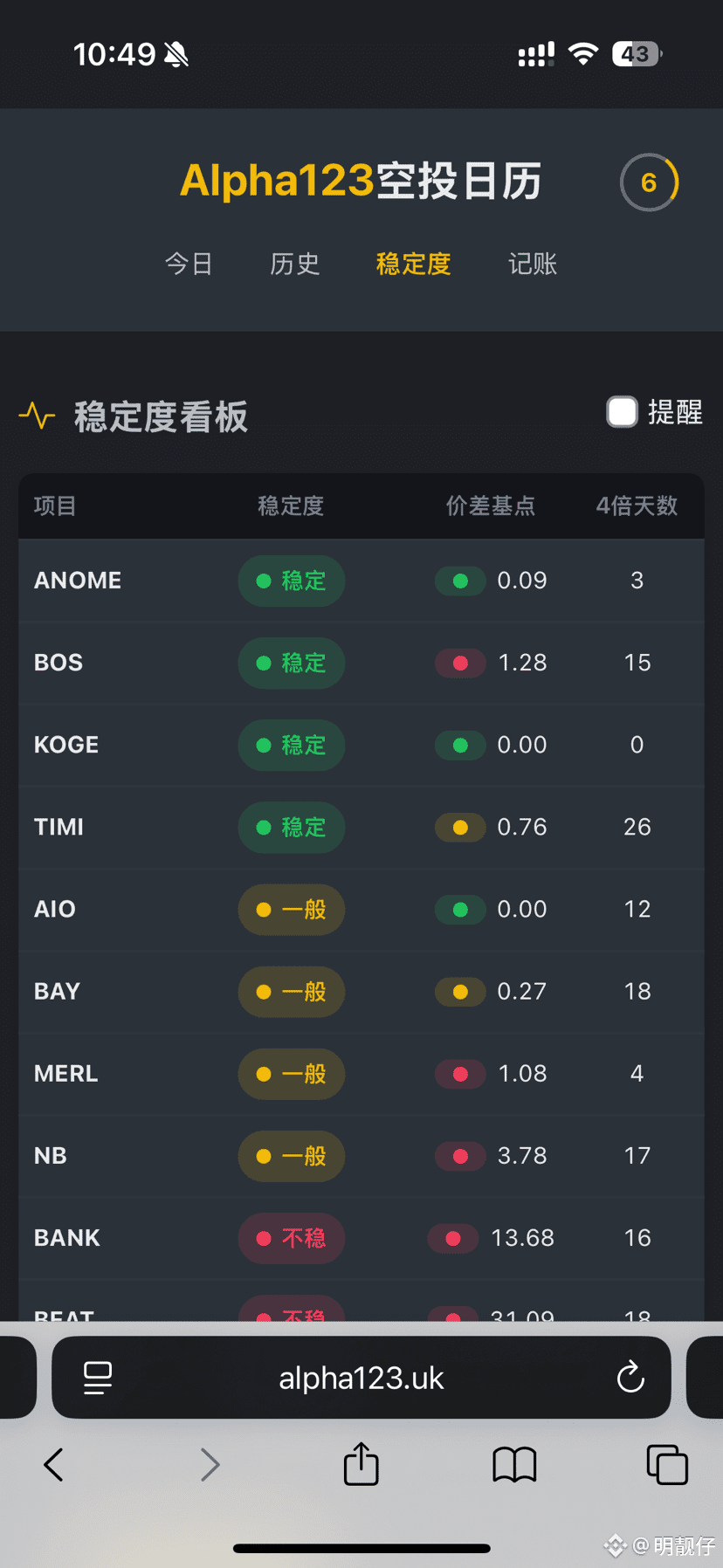Image resolution: width=723 pixels, height=1568 pixels.
Task: Tap the Safari back arrow
Action: coord(54,1464)
